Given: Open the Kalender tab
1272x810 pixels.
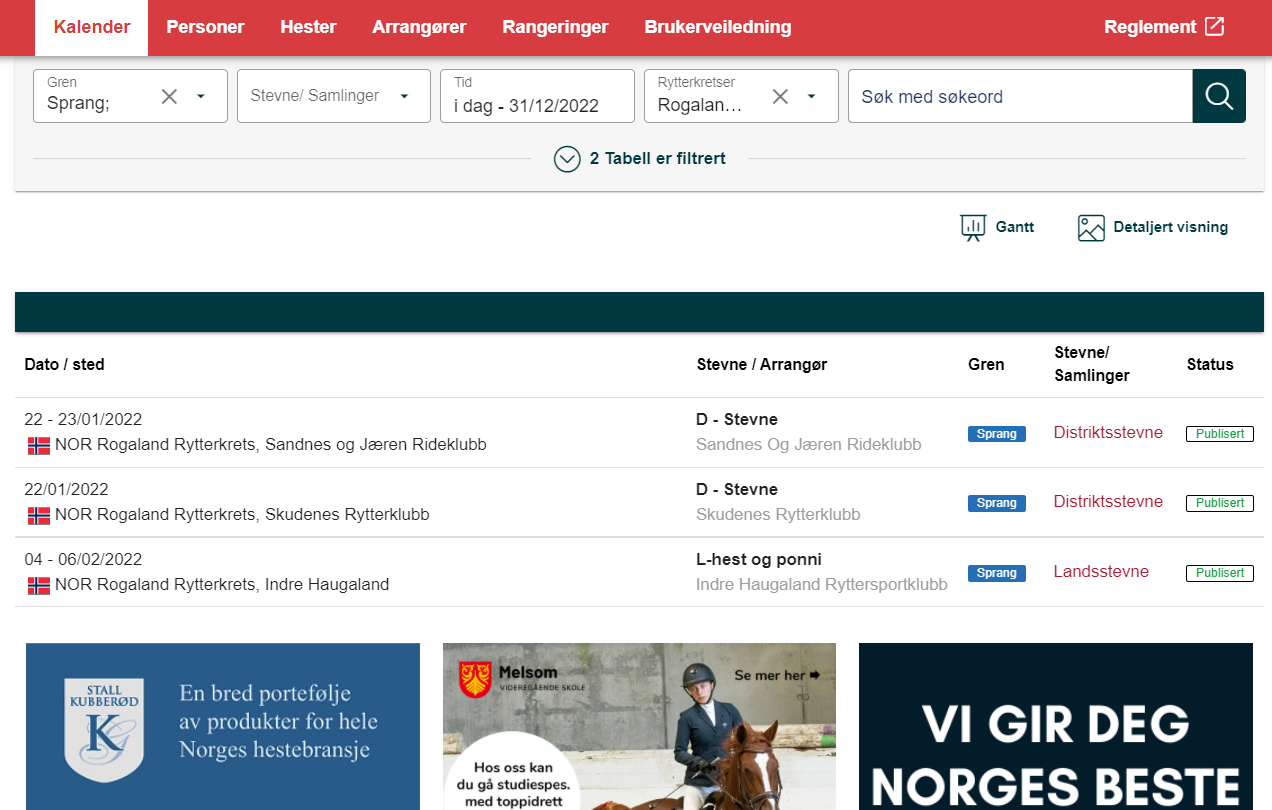Looking at the screenshot, I should pyautogui.click(x=92, y=27).
